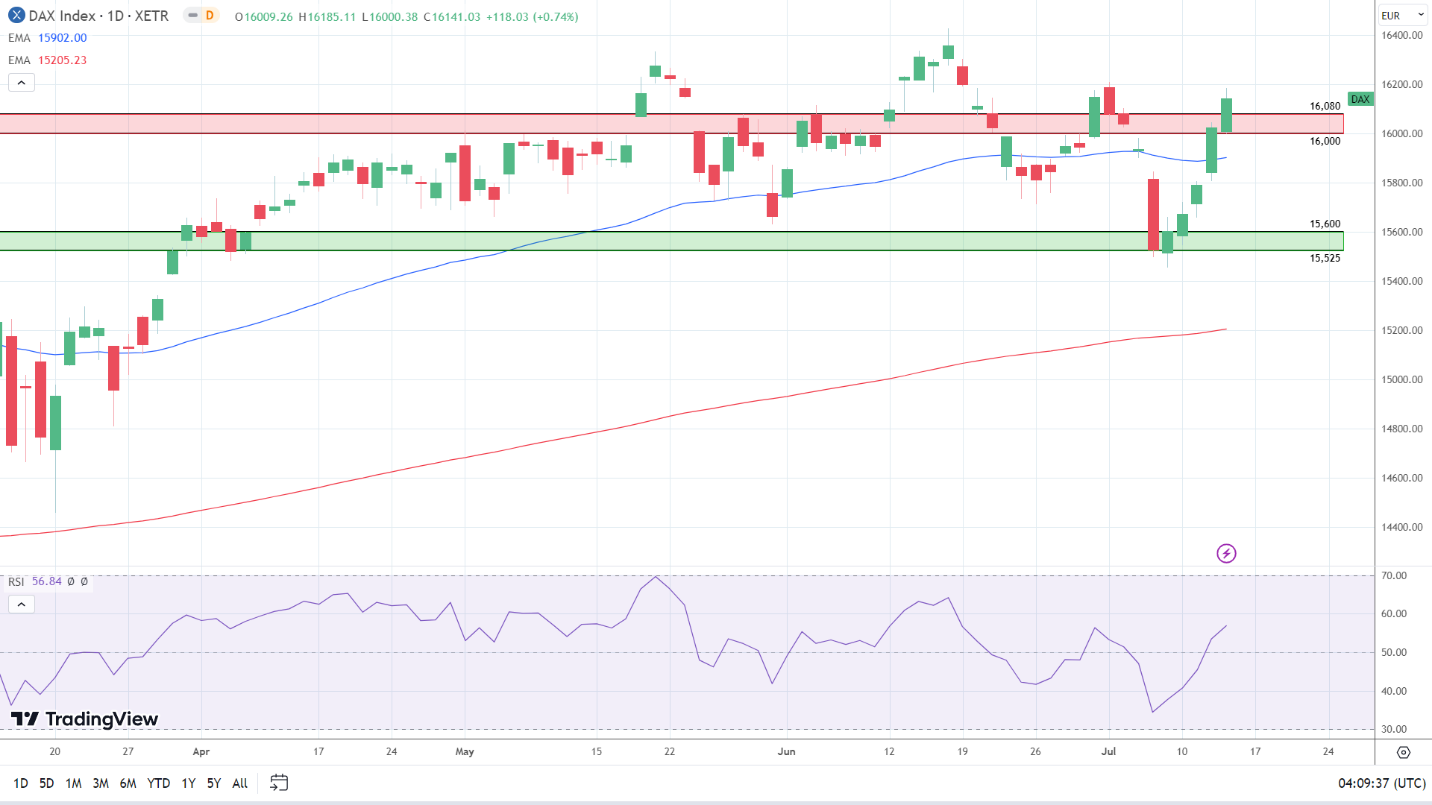Collapse the EMA indicator legend chevron

point(21,83)
